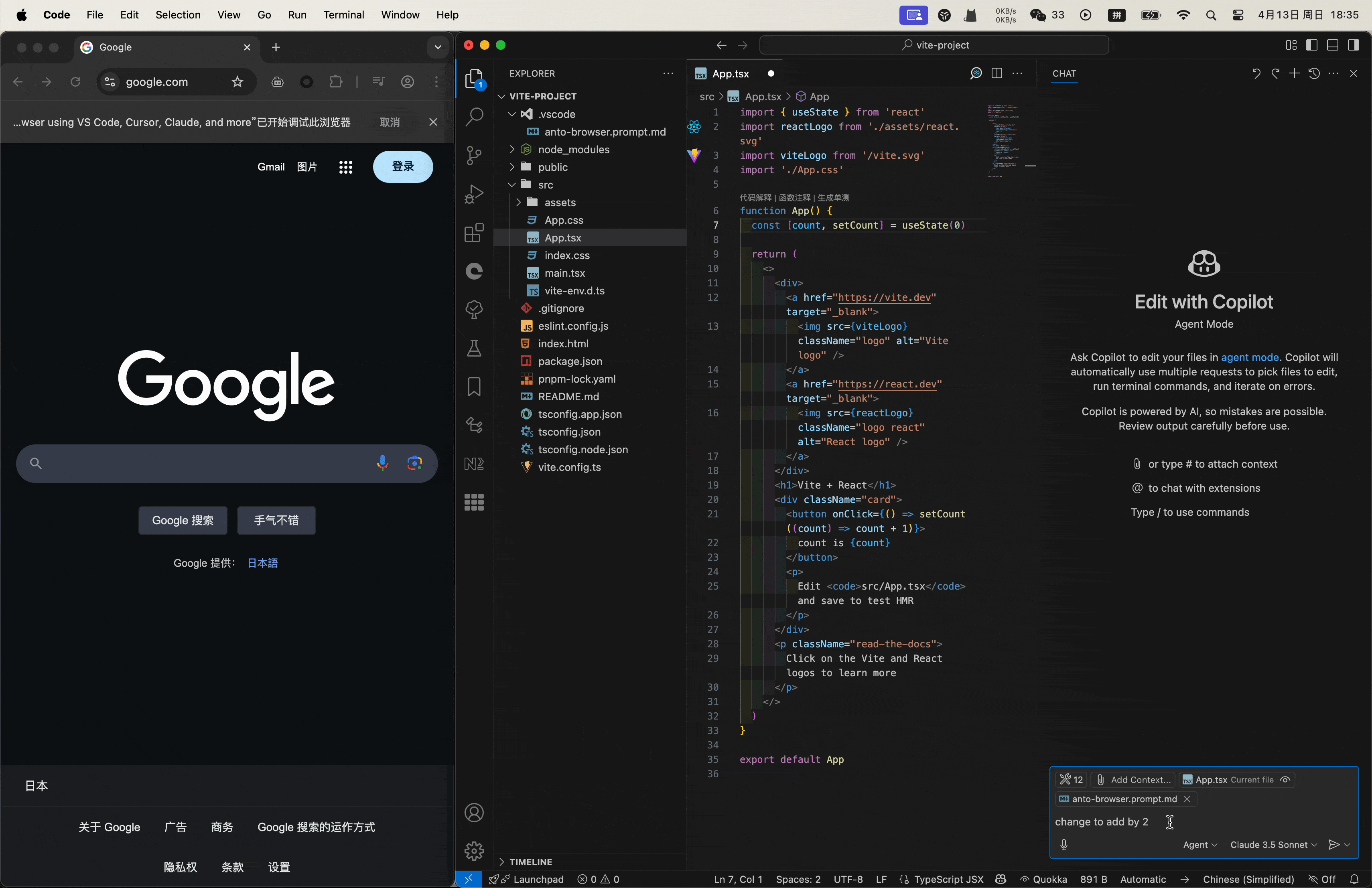Start a new chat with plus icon
Viewport: 1372px width, 888px height.
click(x=1295, y=73)
